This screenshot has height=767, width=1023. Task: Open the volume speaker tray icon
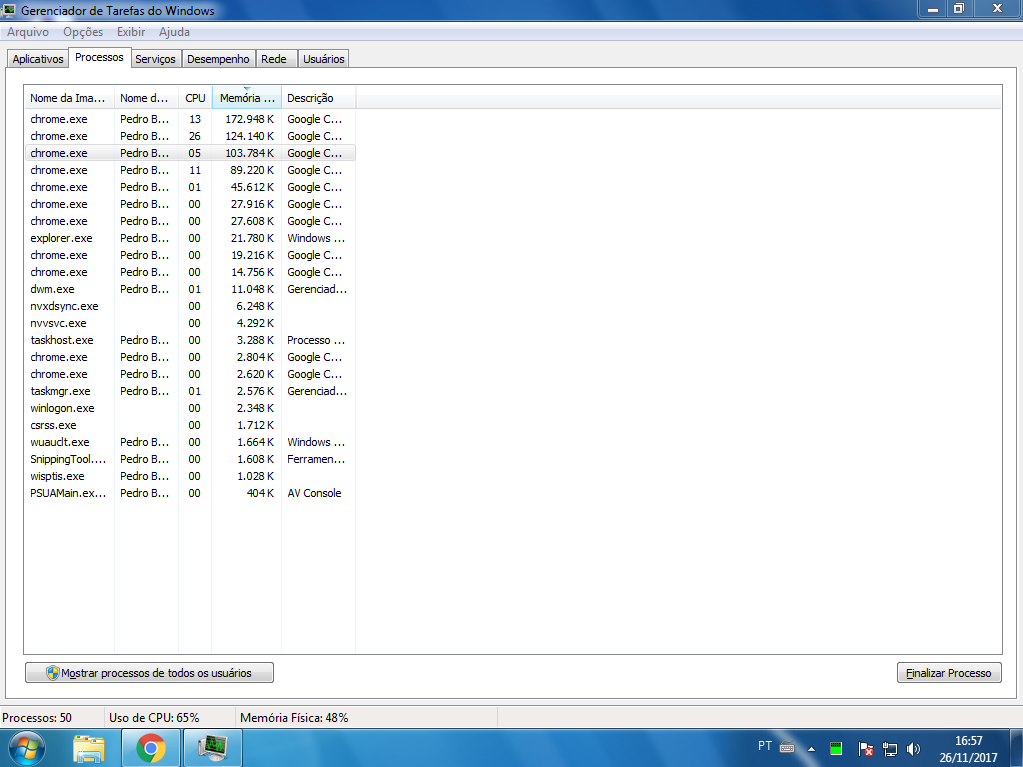[913, 749]
